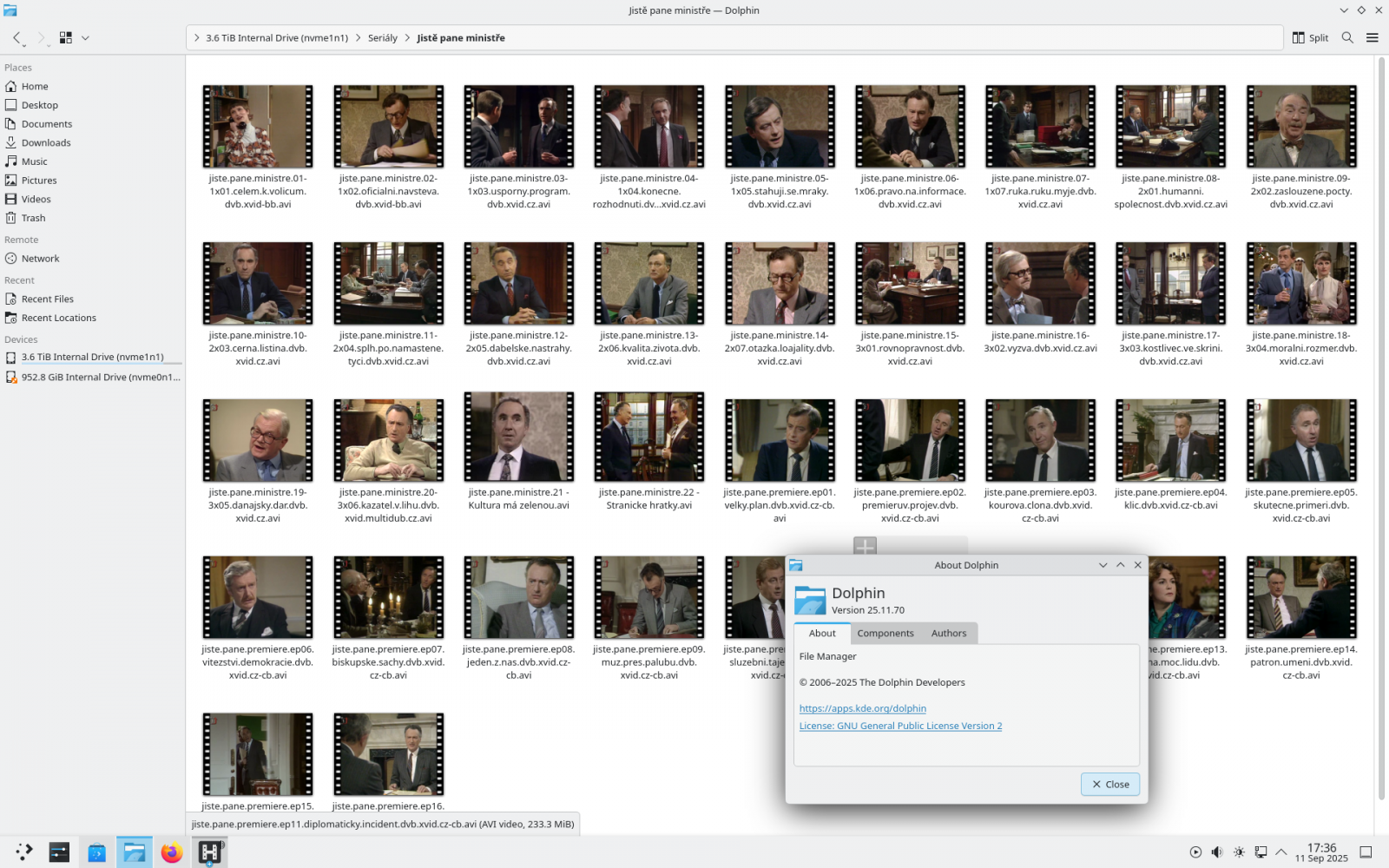Click Dolphin file manager taskbar icon
Viewport: 1389px width, 868px height.
(x=135, y=852)
